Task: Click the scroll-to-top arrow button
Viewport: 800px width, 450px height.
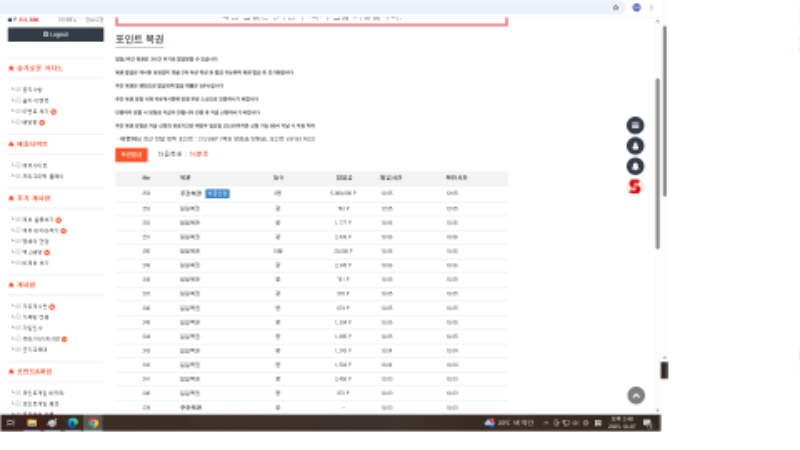Action: 635,395
